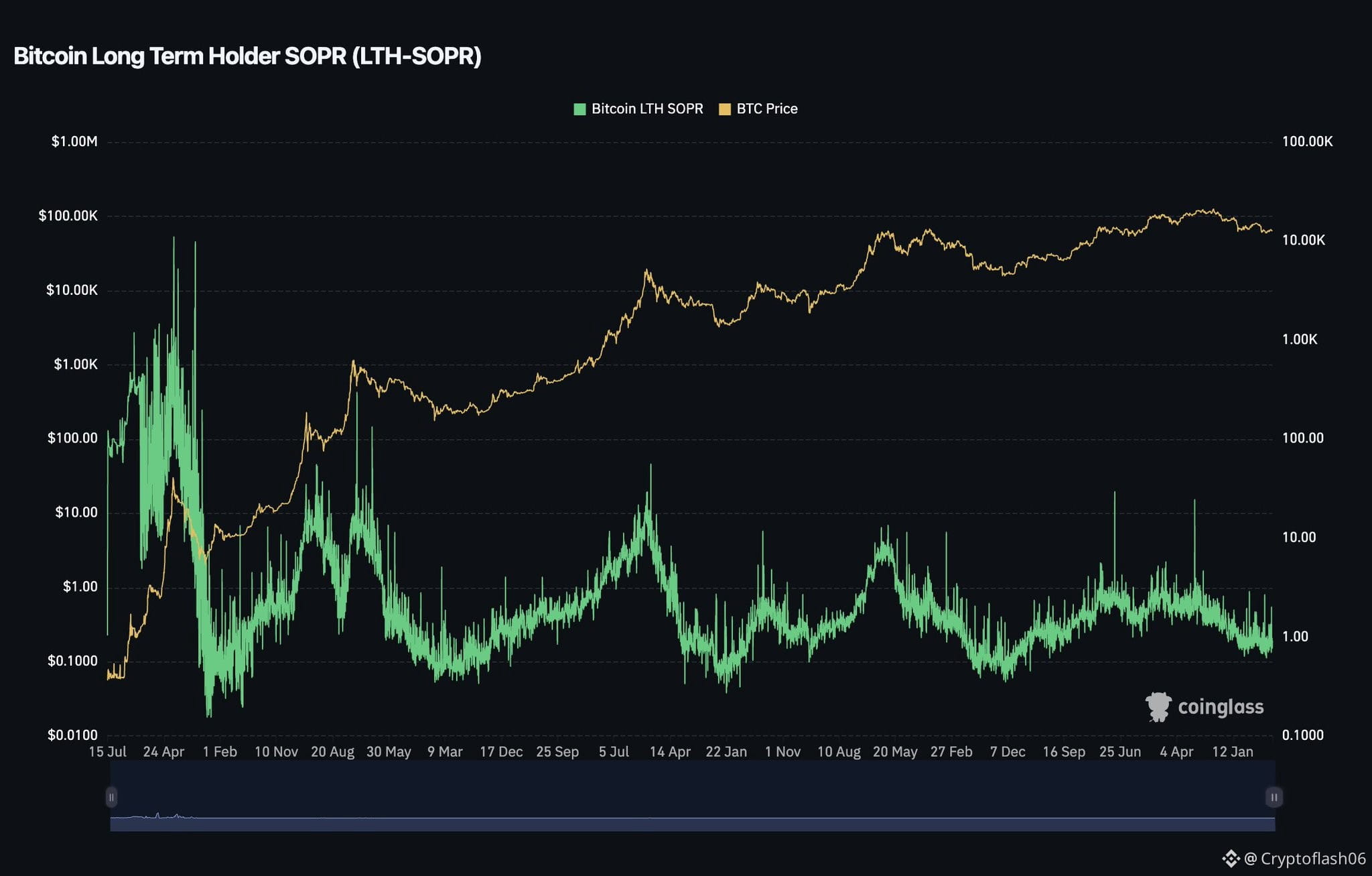The height and width of the screenshot is (876, 1372).
Task: Click the 20 Aug date label
Action: (332, 752)
